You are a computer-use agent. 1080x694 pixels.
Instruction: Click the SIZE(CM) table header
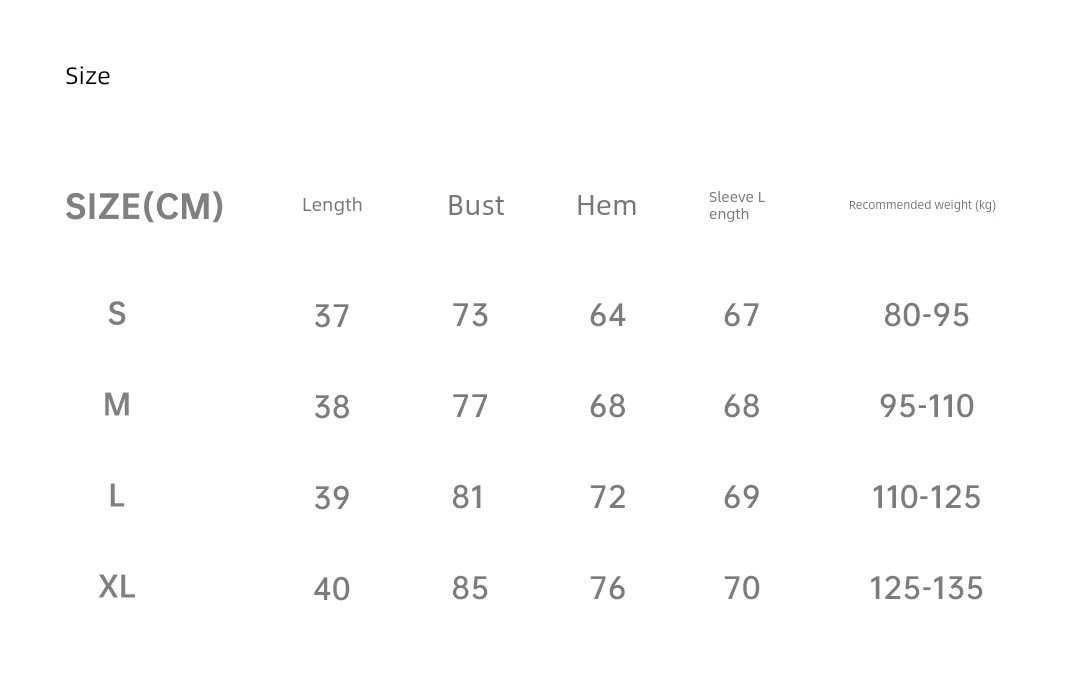click(x=145, y=207)
